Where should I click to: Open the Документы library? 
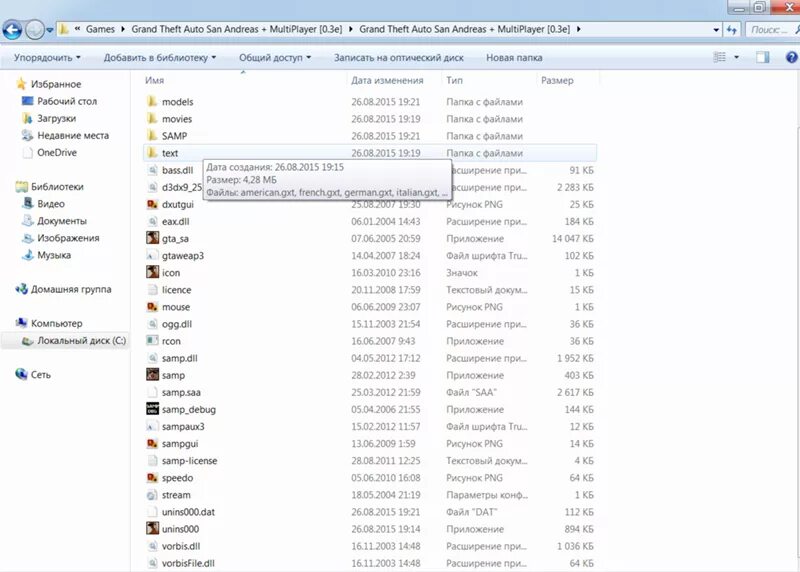[62, 221]
